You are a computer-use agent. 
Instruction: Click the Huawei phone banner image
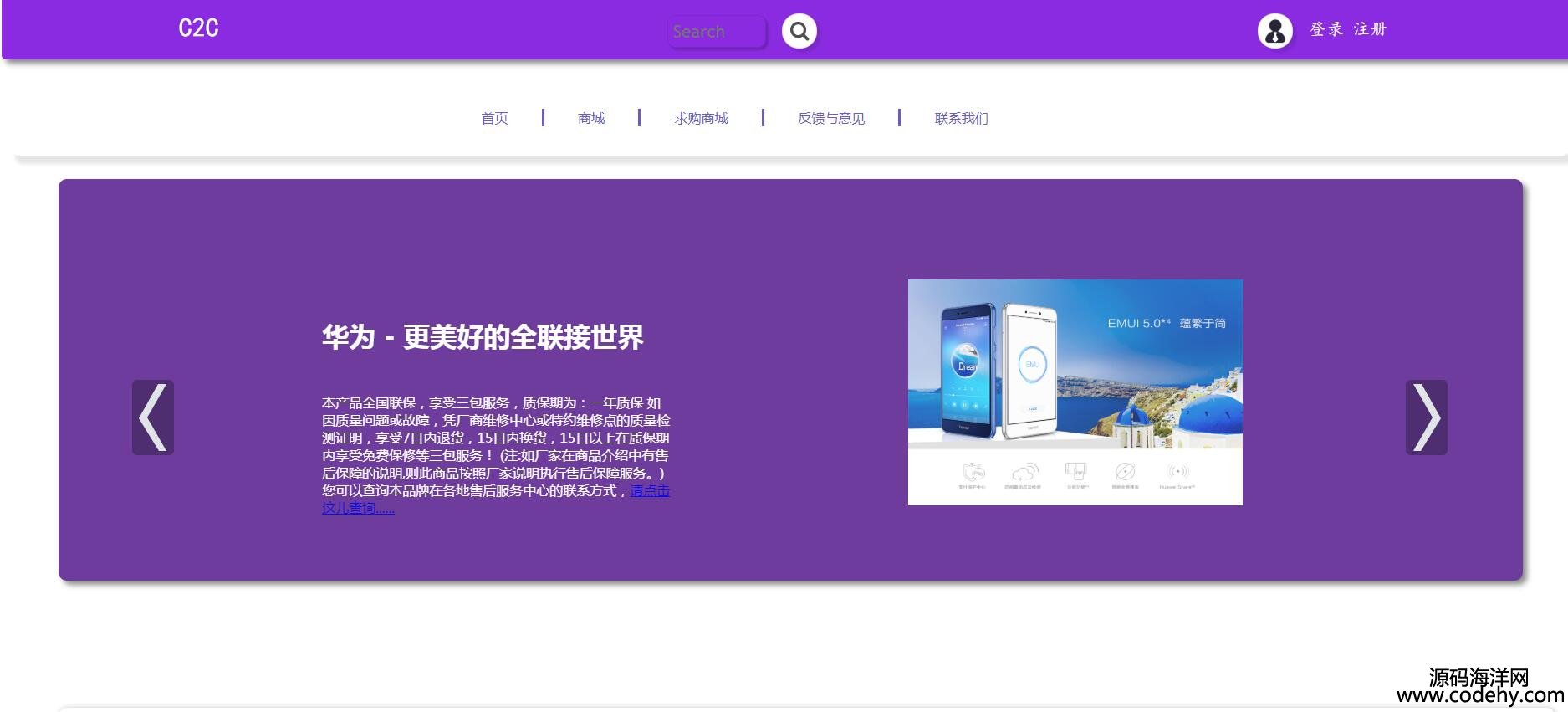point(1075,392)
